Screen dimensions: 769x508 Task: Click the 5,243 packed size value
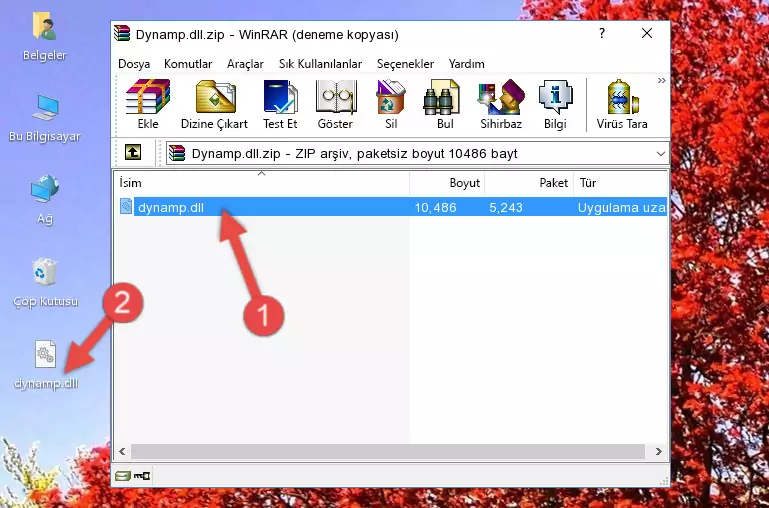pyautogui.click(x=506, y=207)
